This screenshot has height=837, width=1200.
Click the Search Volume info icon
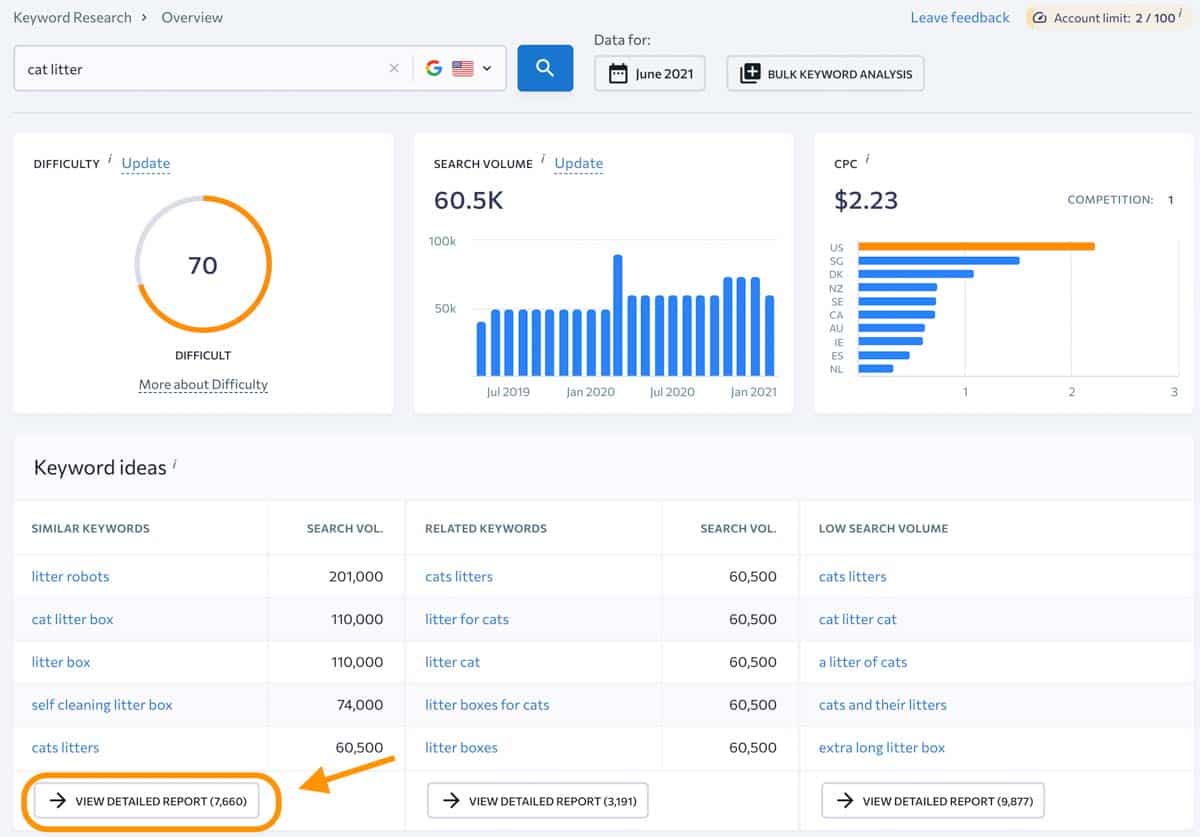pyautogui.click(x=543, y=159)
